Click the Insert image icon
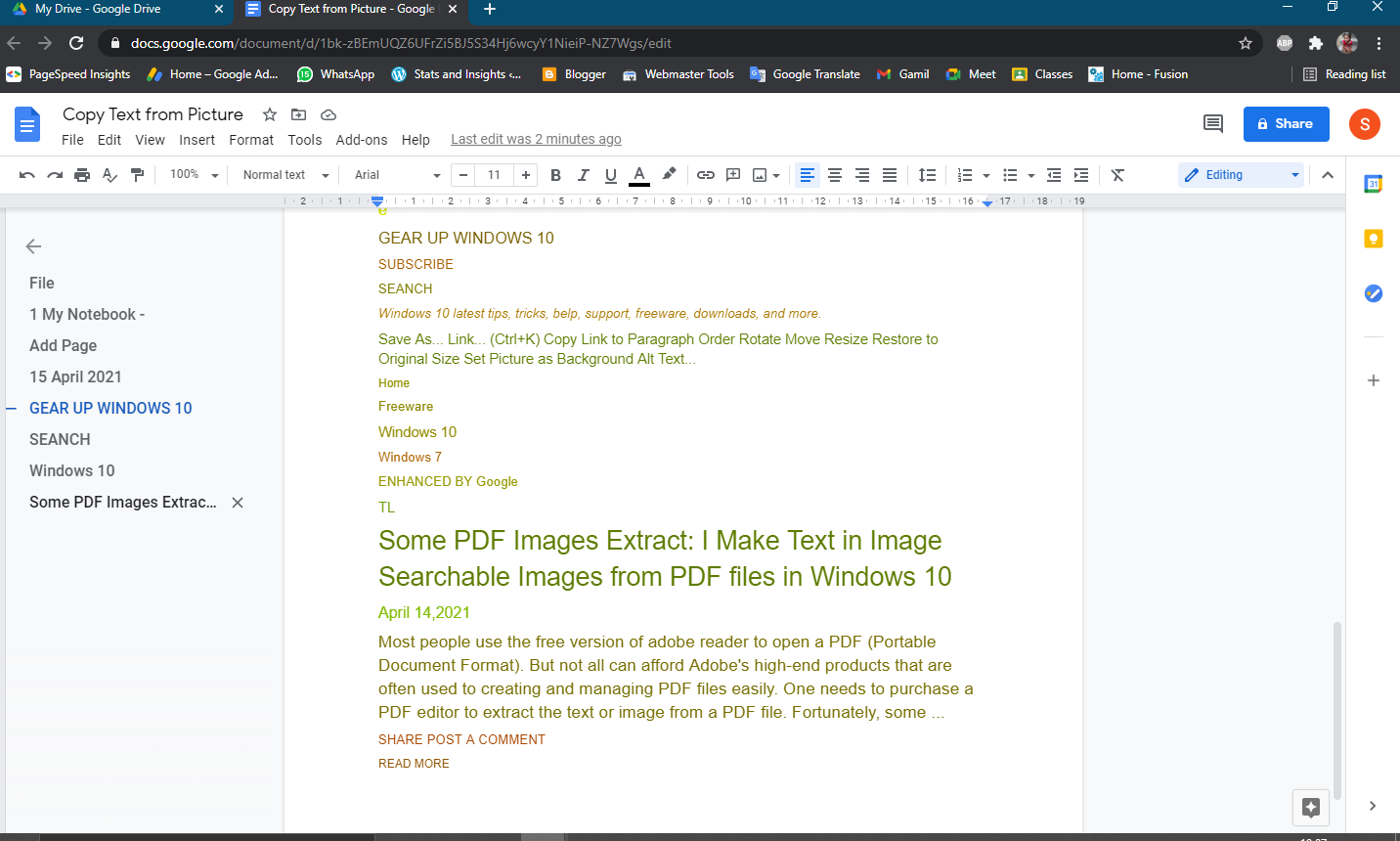The image size is (1400, 841). click(x=760, y=175)
